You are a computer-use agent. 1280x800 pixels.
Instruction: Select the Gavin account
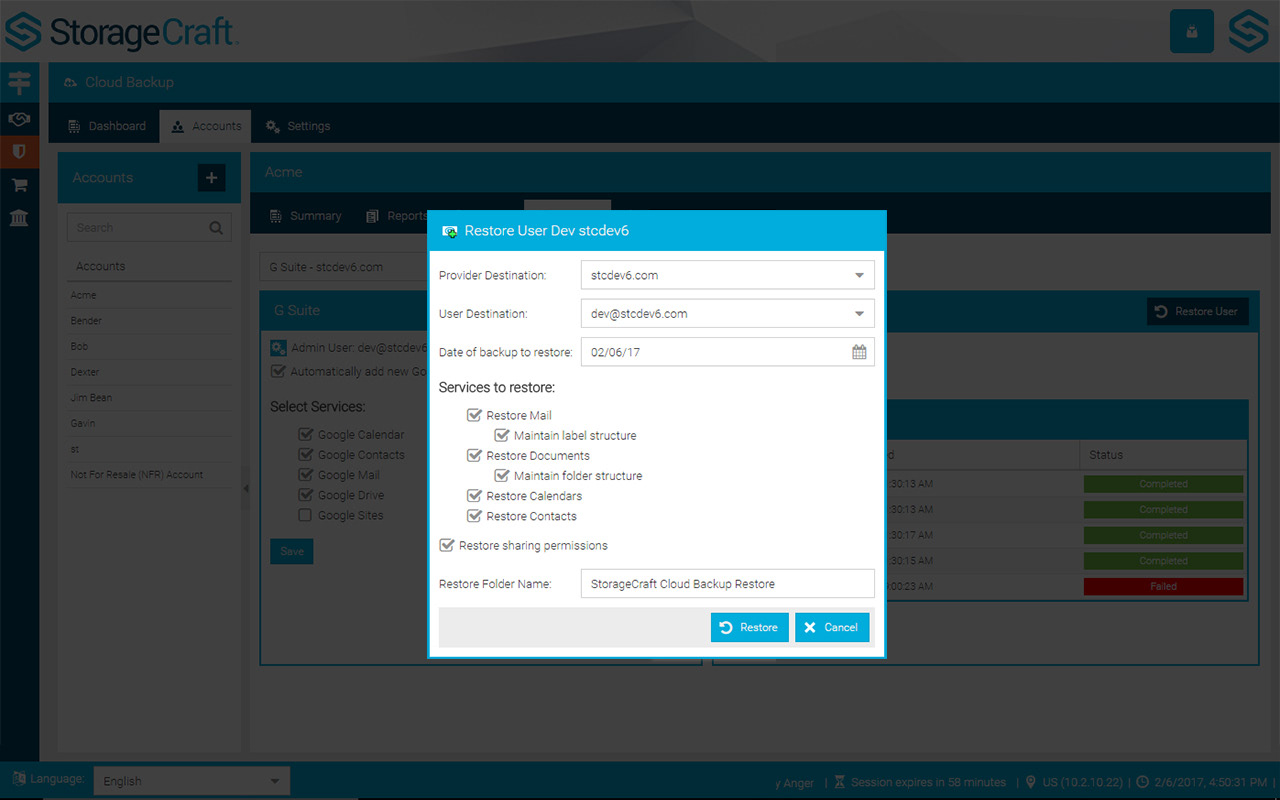[x=149, y=424]
